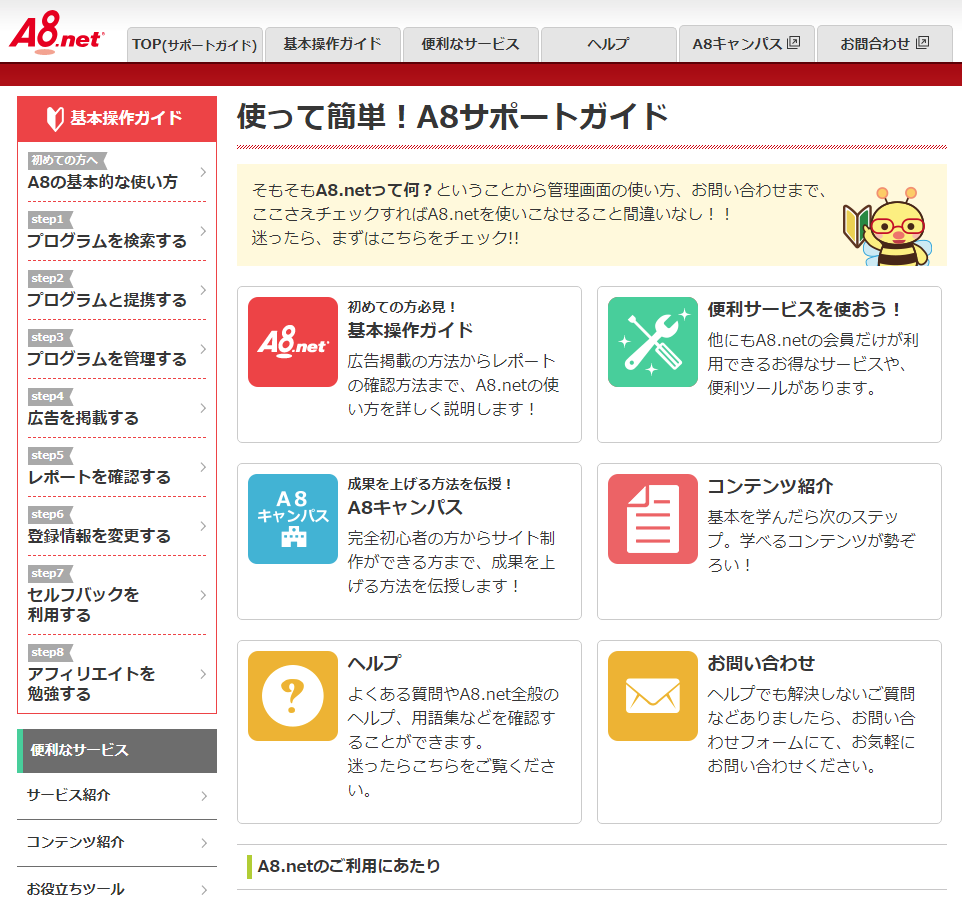Image resolution: width=962 pixels, height=903 pixels.
Task: Click the step1 badge label
Action: coord(50,220)
